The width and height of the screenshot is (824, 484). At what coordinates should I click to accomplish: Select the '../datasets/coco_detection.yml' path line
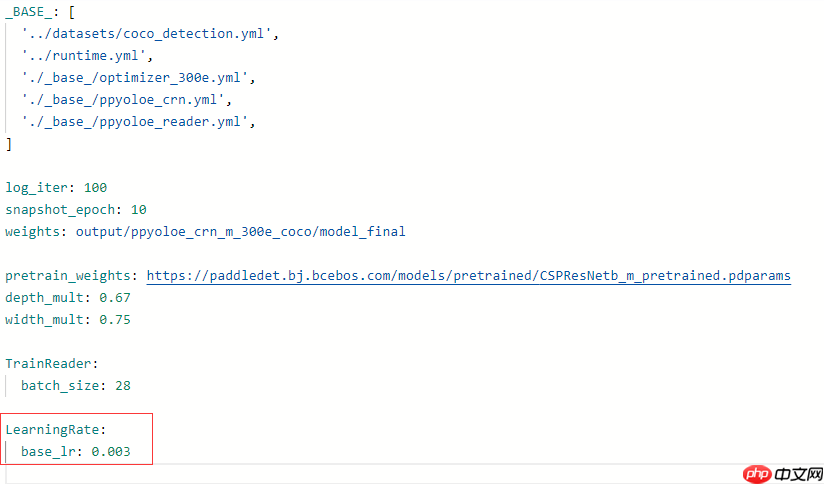149,34
